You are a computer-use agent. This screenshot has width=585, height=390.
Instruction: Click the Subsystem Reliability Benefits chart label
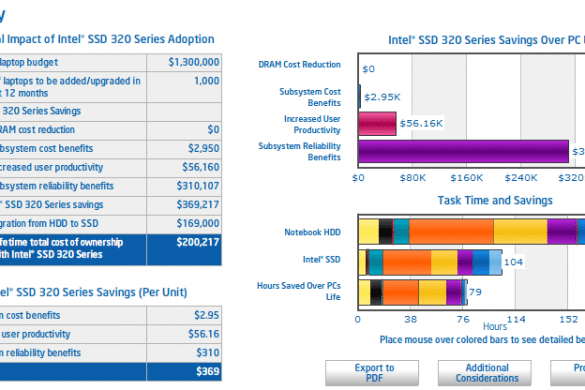(300, 152)
